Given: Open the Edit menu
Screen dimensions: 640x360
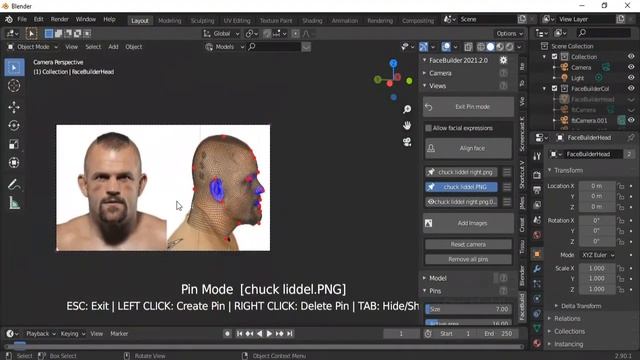Looking at the screenshot, I should point(38,19).
